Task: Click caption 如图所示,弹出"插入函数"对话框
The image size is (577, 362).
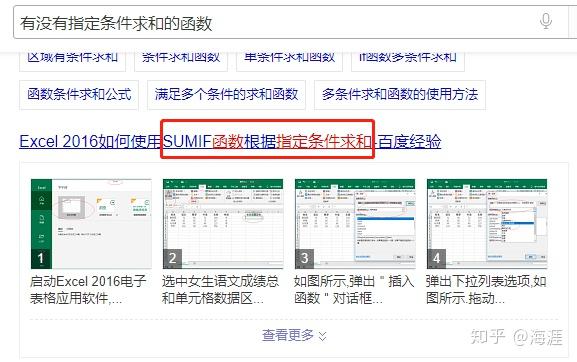Action: pyautogui.click(x=354, y=290)
